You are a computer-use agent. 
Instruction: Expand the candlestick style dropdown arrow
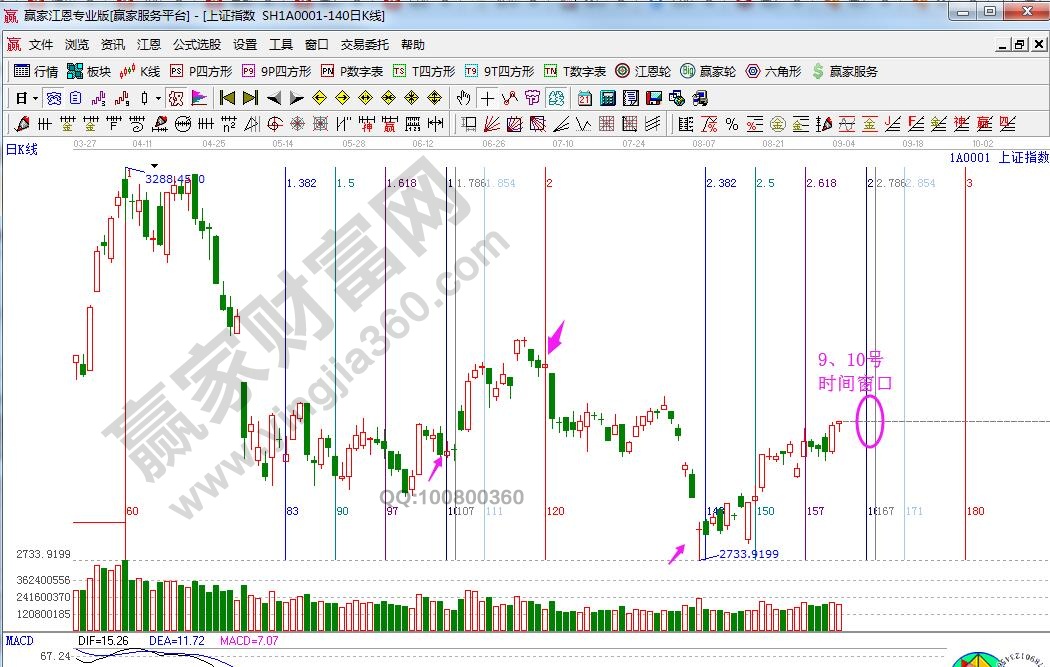[158, 98]
